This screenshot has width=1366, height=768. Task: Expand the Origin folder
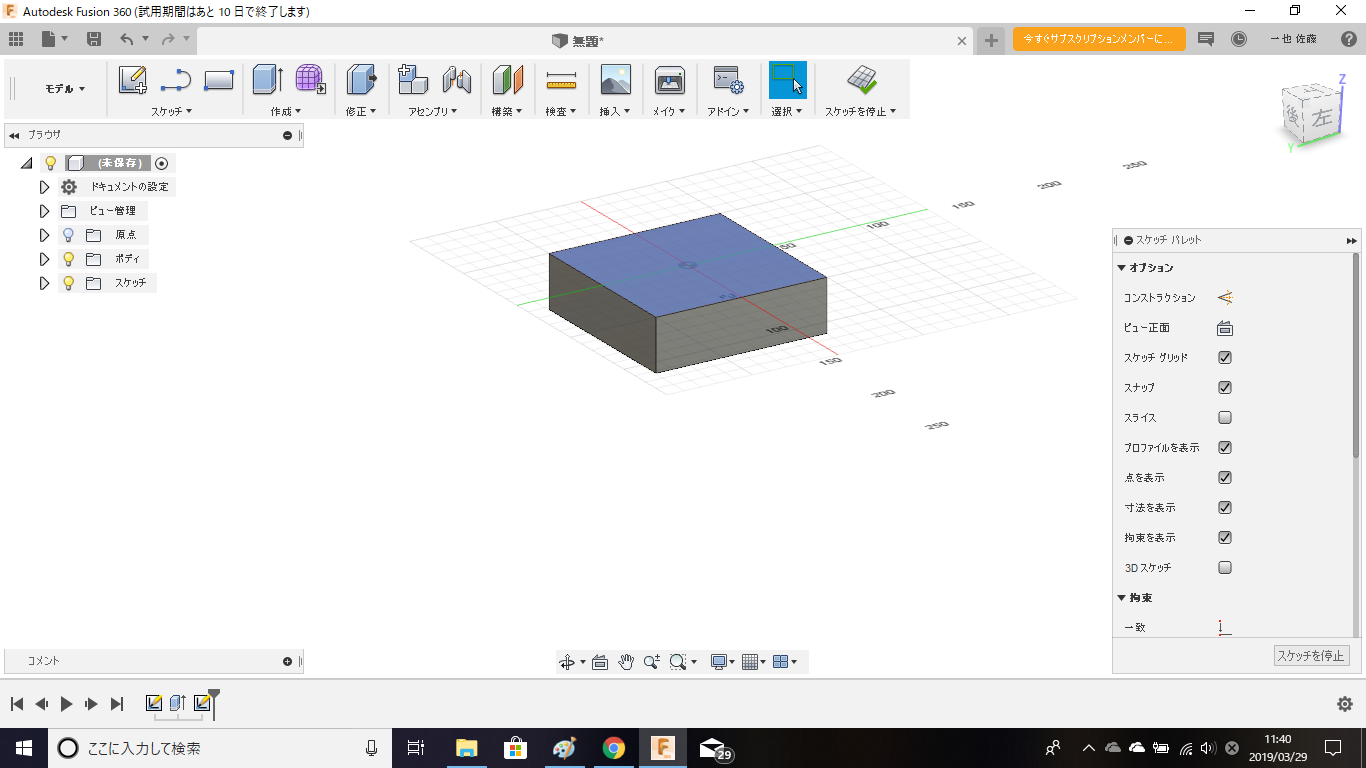44,235
